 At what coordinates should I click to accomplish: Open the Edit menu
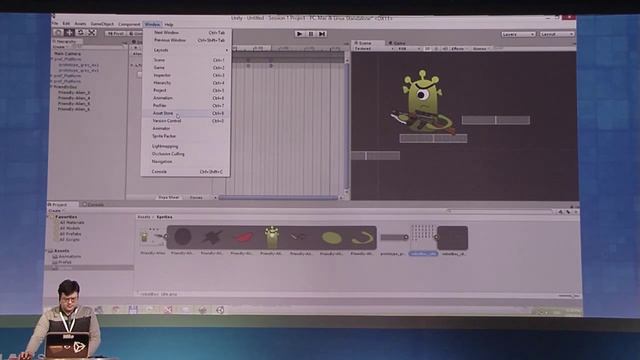(x=66, y=24)
